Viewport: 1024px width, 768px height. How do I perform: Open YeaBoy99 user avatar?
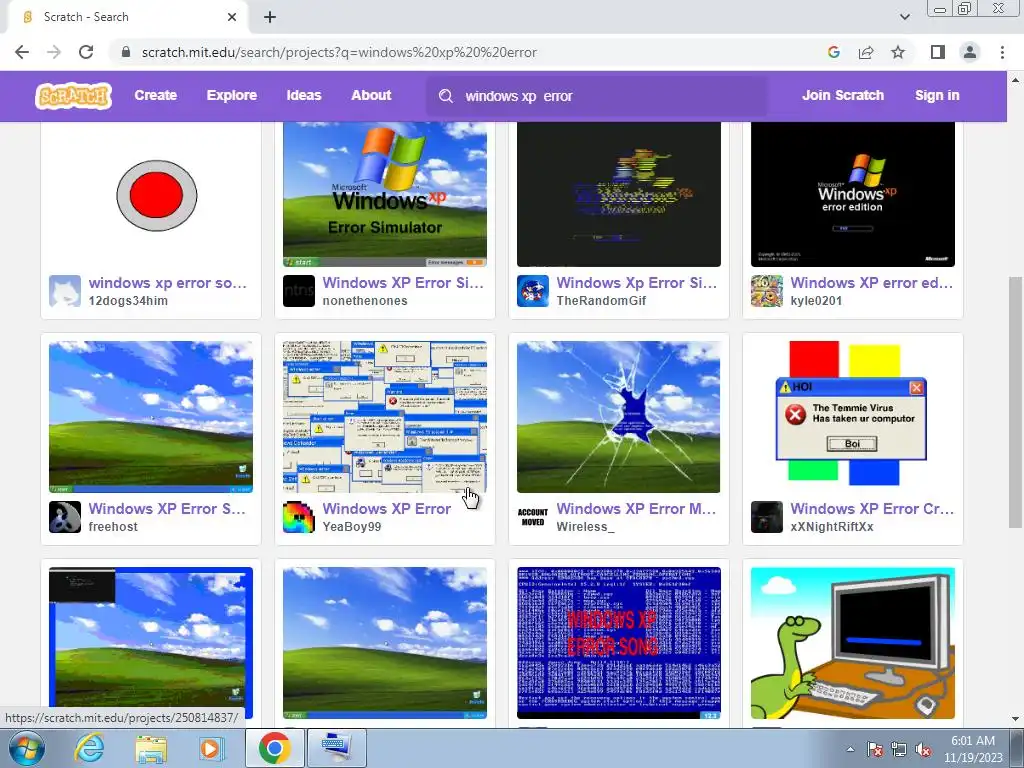pyautogui.click(x=298, y=517)
